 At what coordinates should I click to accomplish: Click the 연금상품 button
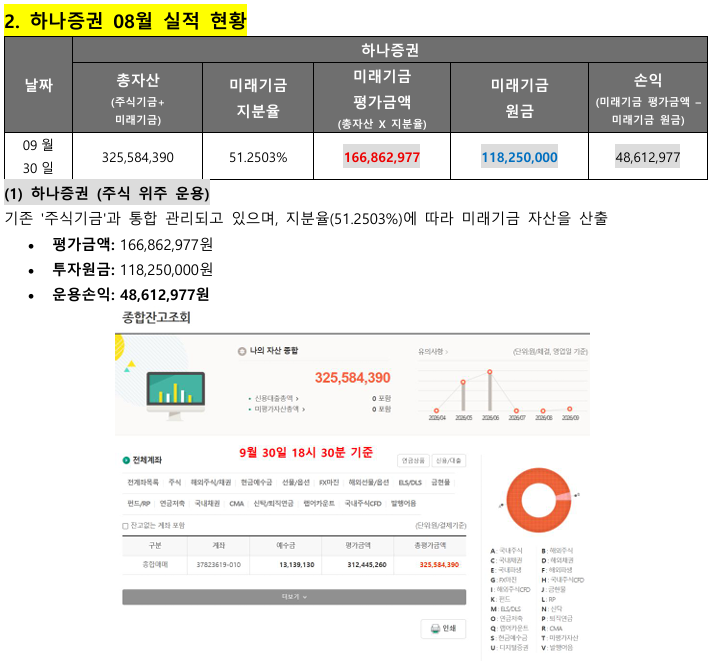tap(413, 461)
